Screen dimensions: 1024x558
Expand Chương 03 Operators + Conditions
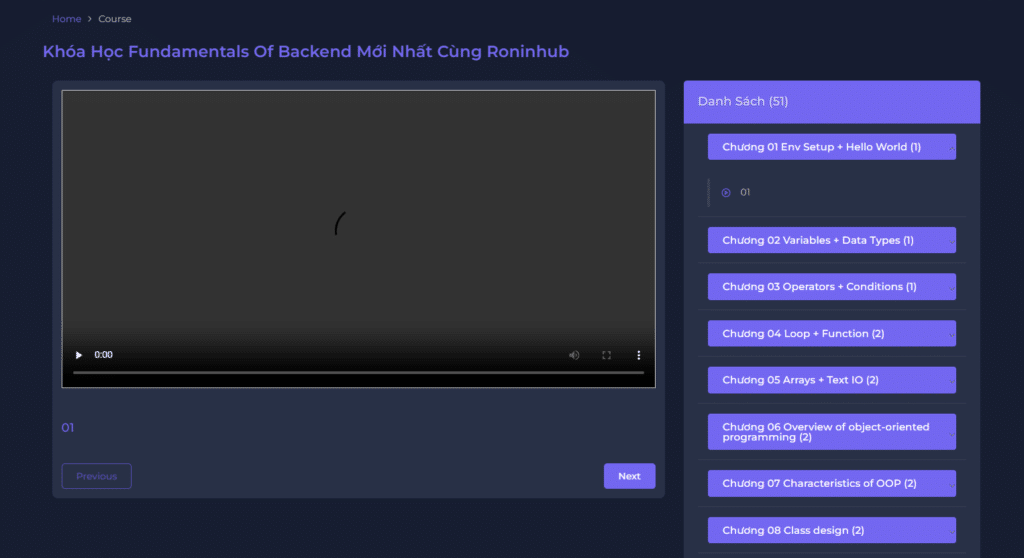(831, 287)
